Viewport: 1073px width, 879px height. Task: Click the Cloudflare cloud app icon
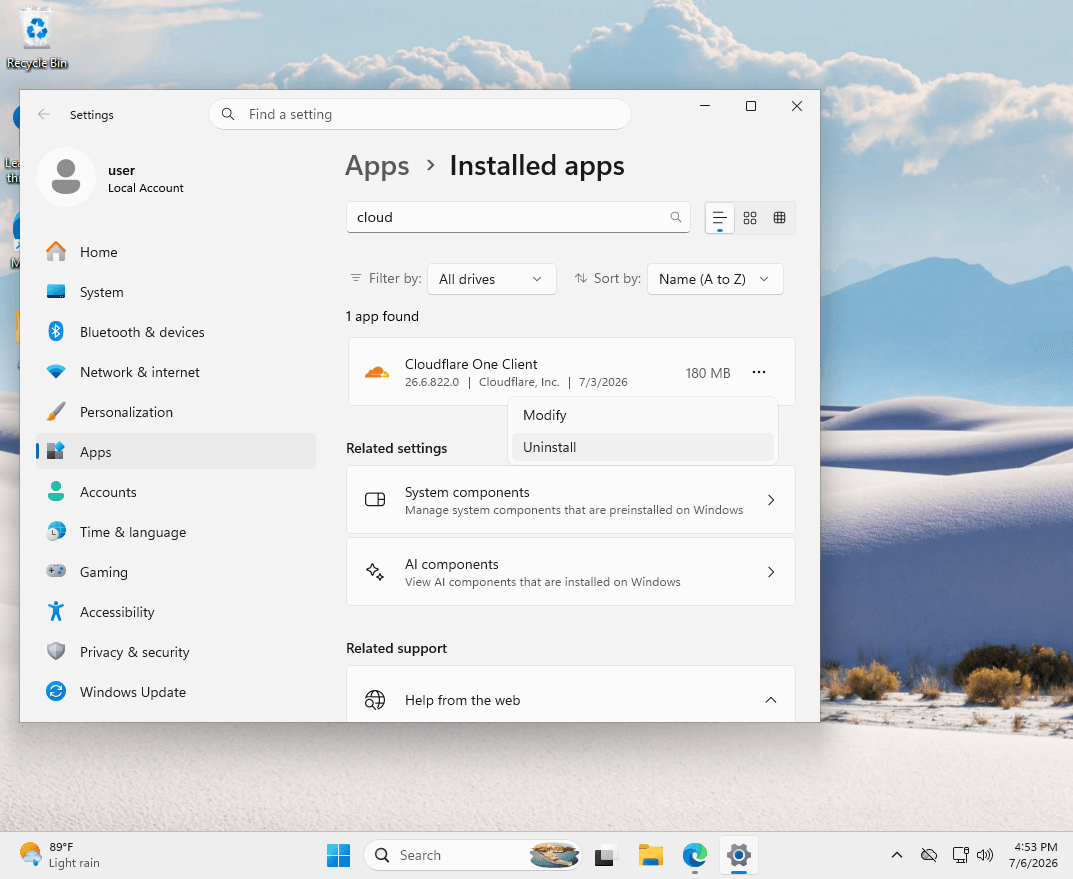[376, 372]
